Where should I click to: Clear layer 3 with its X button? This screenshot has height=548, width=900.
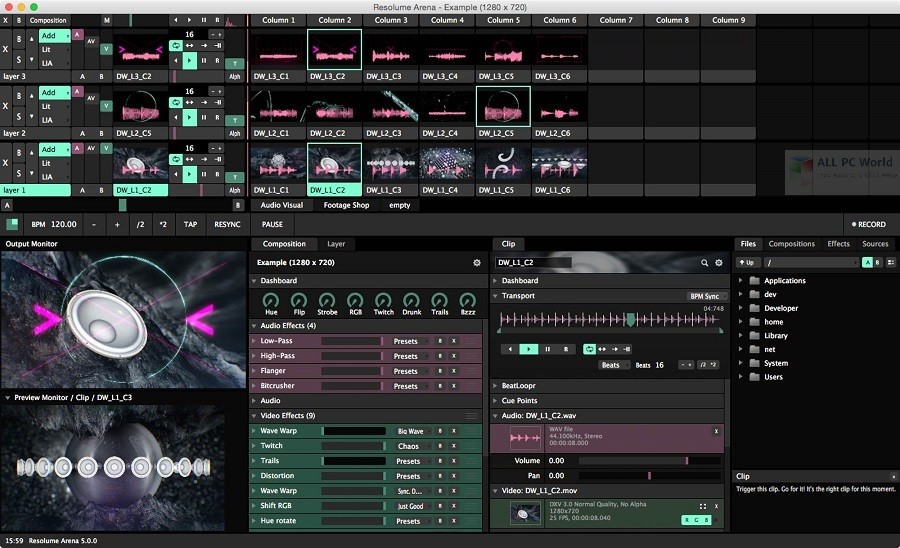[5, 49]
